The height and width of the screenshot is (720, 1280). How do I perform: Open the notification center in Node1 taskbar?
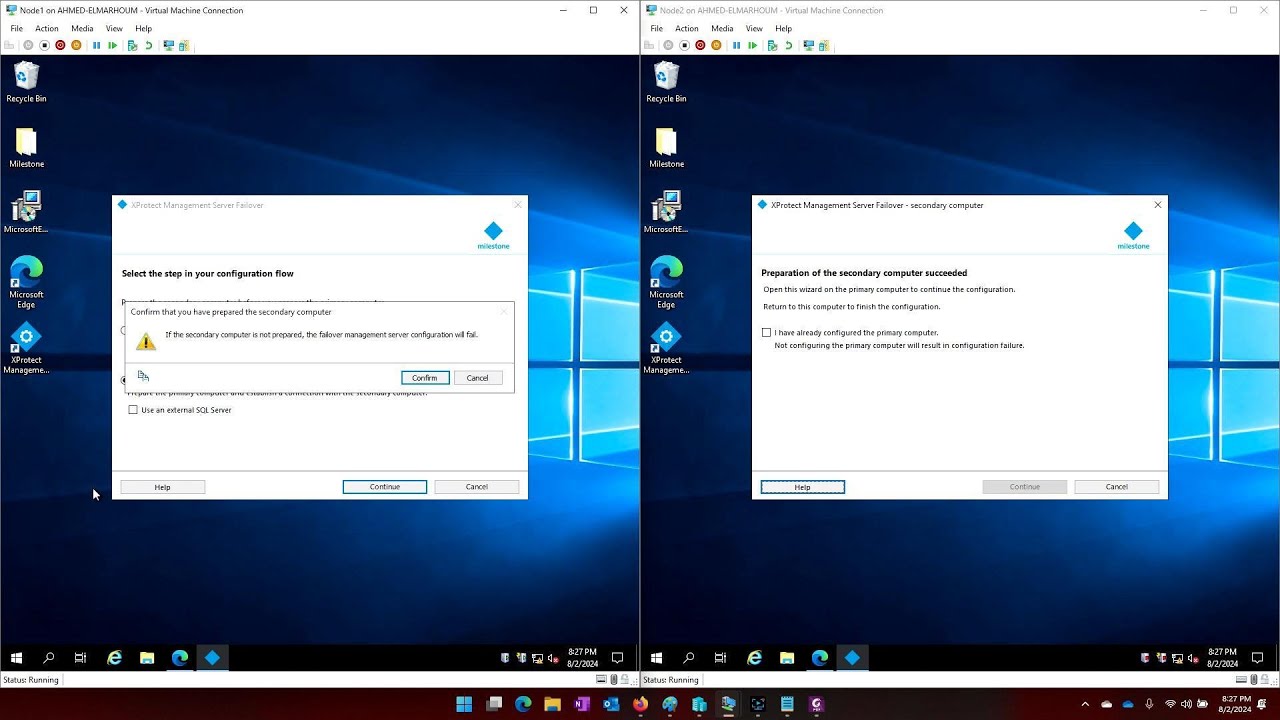click(617, 658)
